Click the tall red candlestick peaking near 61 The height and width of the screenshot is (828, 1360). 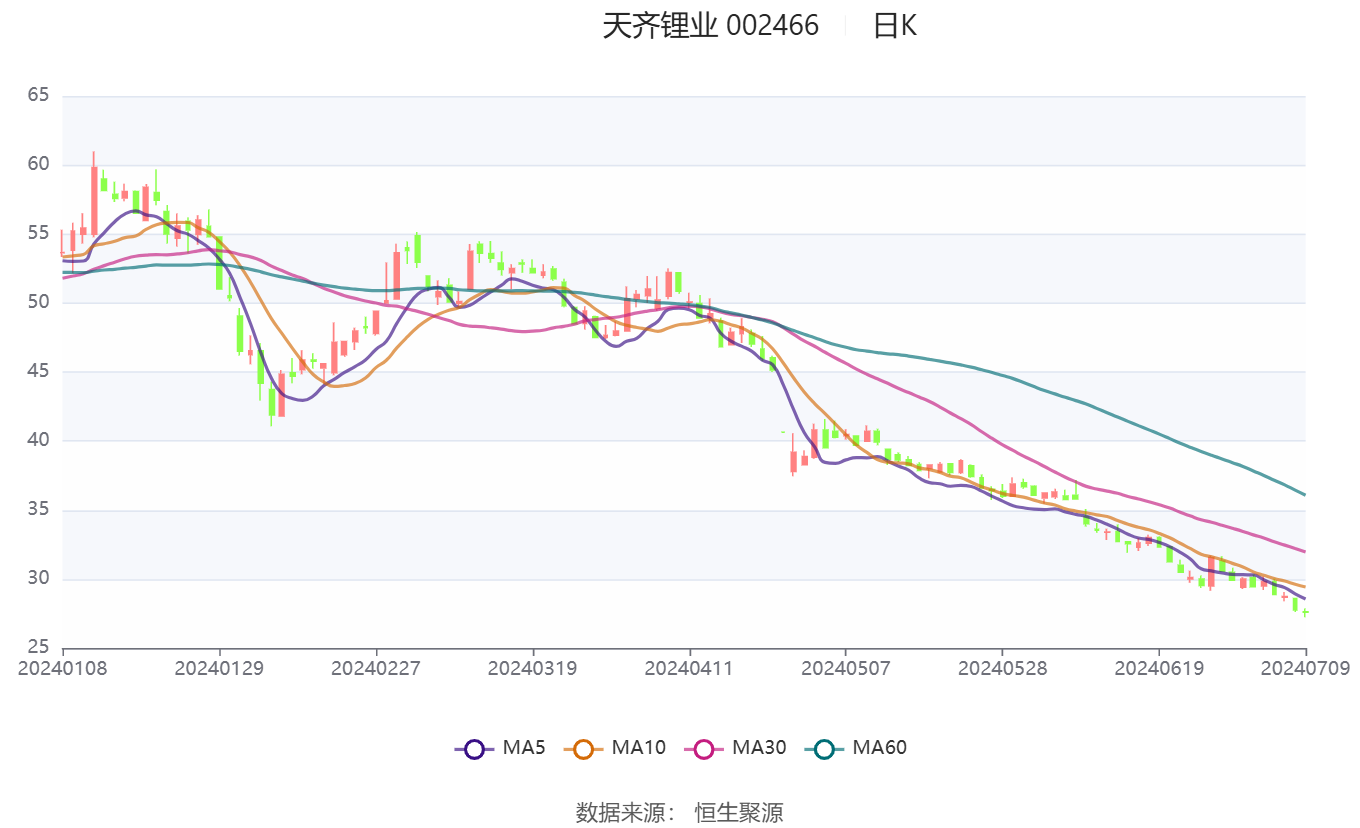pos(94,200)
